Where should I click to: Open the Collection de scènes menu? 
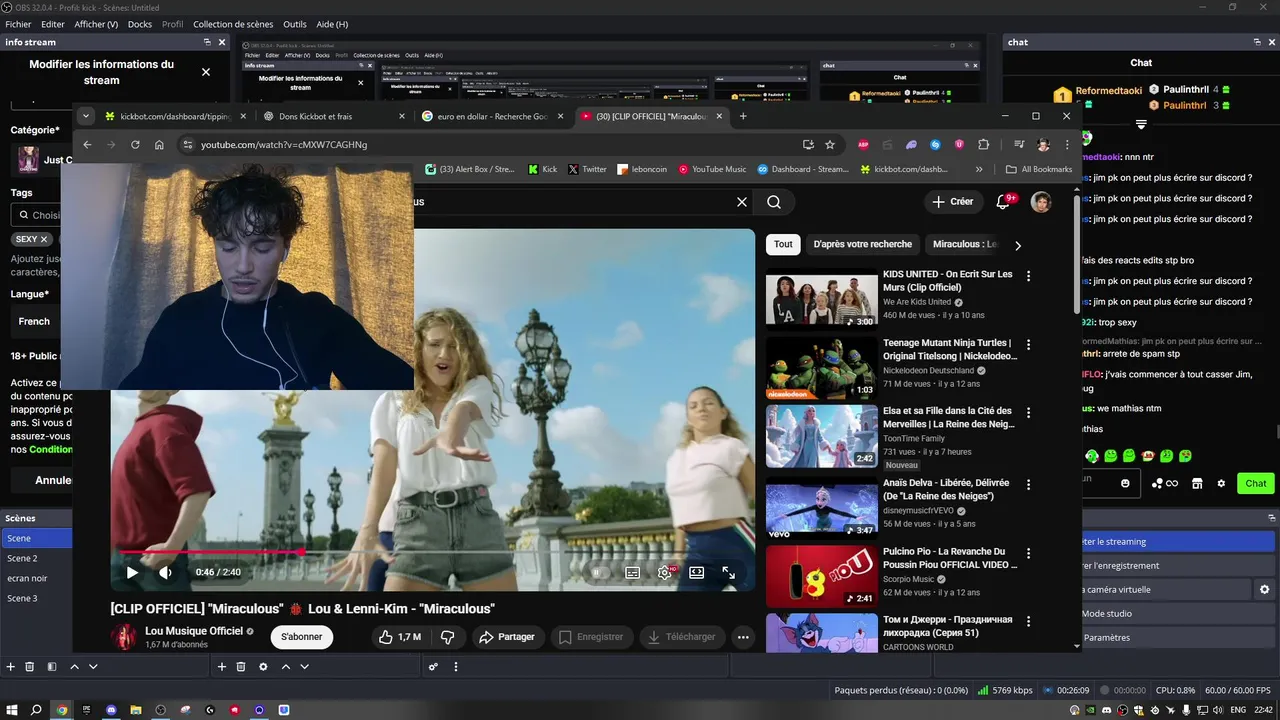point(233,24)
